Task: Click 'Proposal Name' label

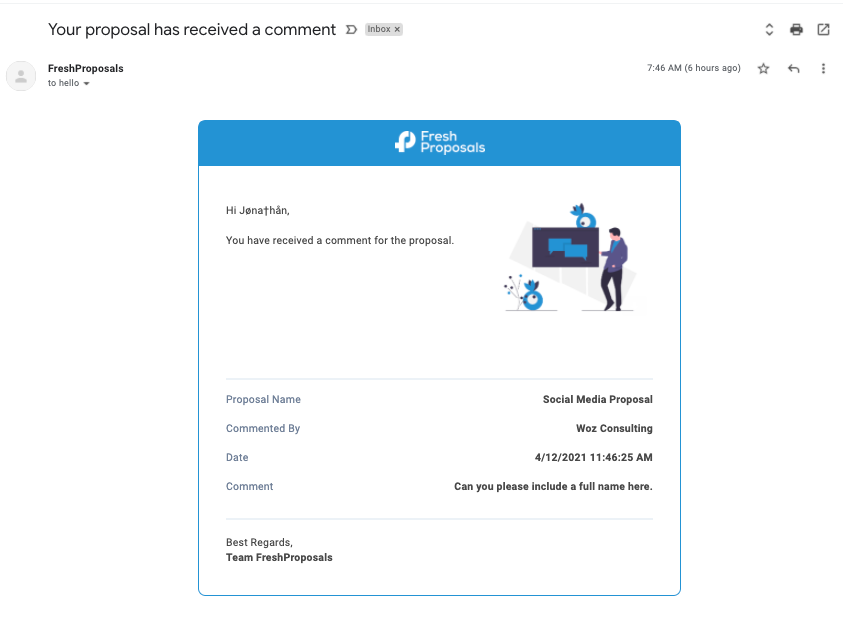Action: pos(263,399)
